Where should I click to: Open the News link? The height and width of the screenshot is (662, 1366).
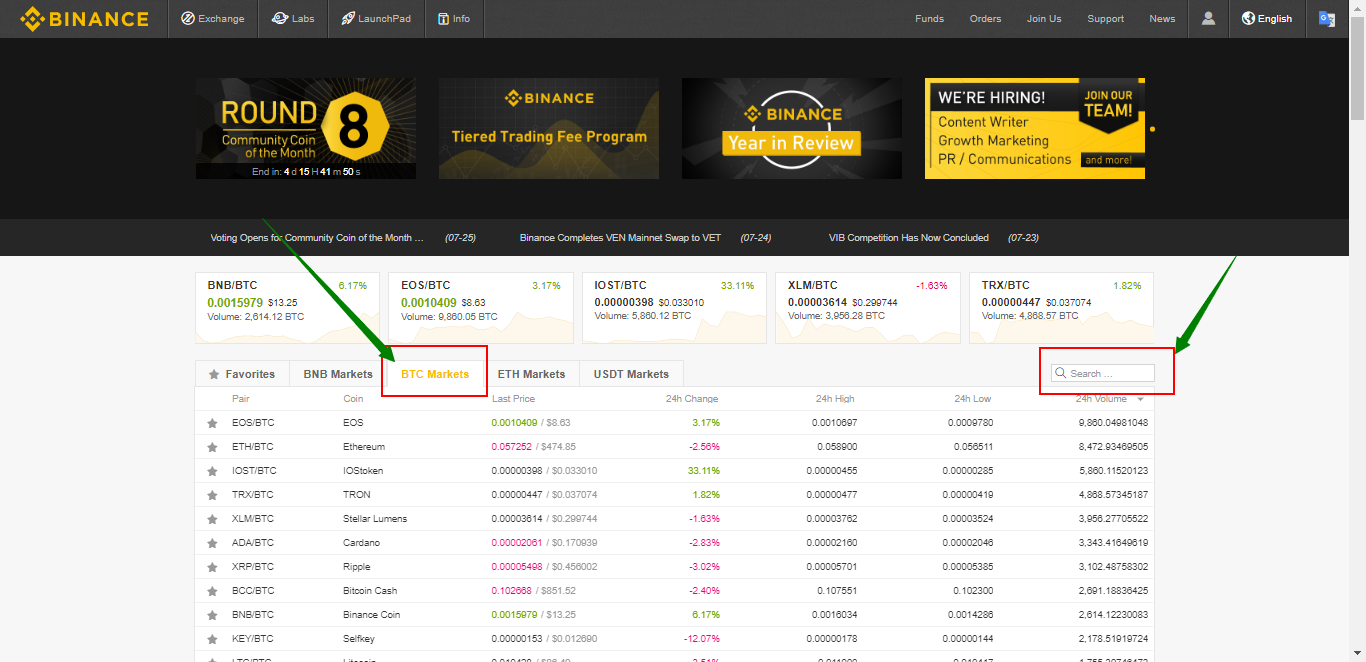pyautogui.click(x=1162, y=18)
